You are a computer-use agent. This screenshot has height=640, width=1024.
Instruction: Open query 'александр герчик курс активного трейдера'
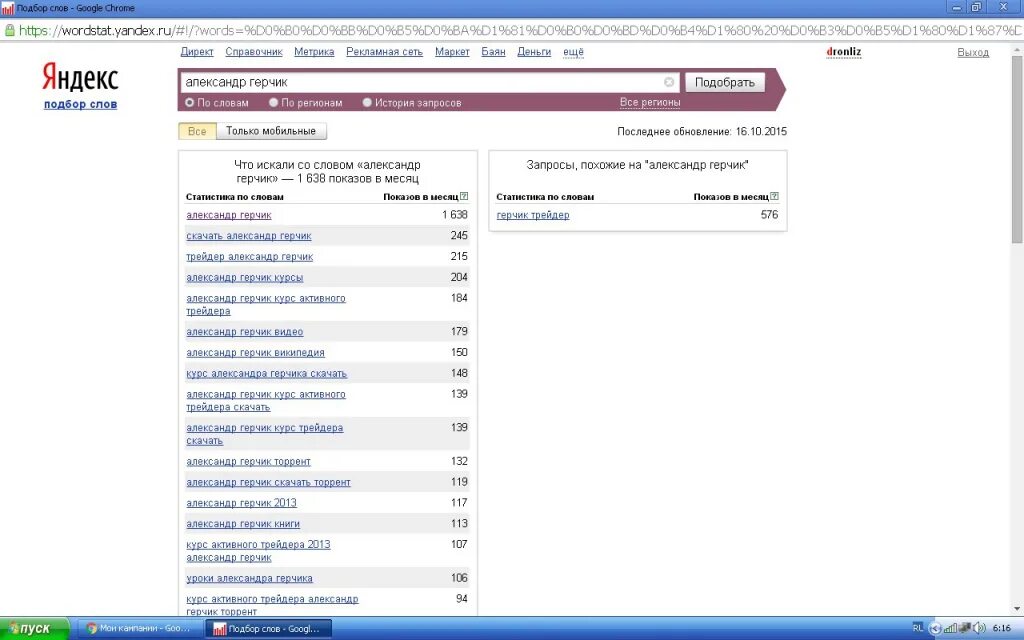point(266,305)
